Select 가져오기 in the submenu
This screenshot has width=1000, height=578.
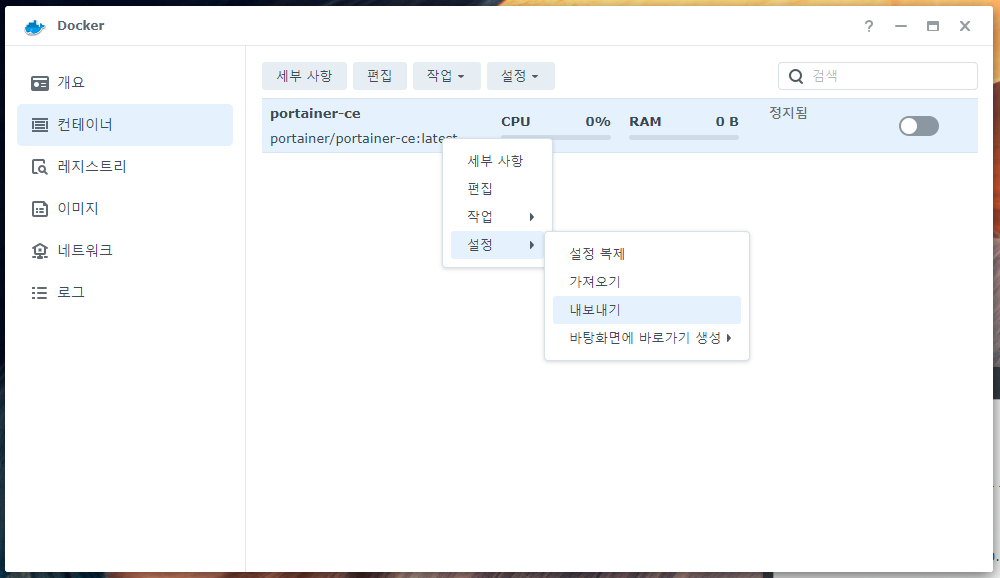pos(647,282)
